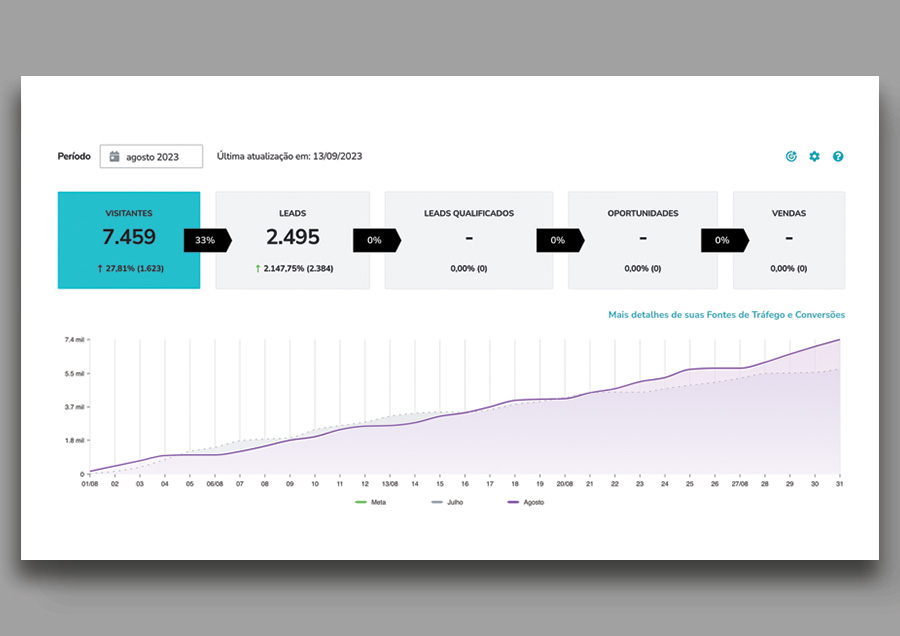900x636 pixels.
Task: Toggle the Meta series in chart legend
Action: click(x=370, y=502)
